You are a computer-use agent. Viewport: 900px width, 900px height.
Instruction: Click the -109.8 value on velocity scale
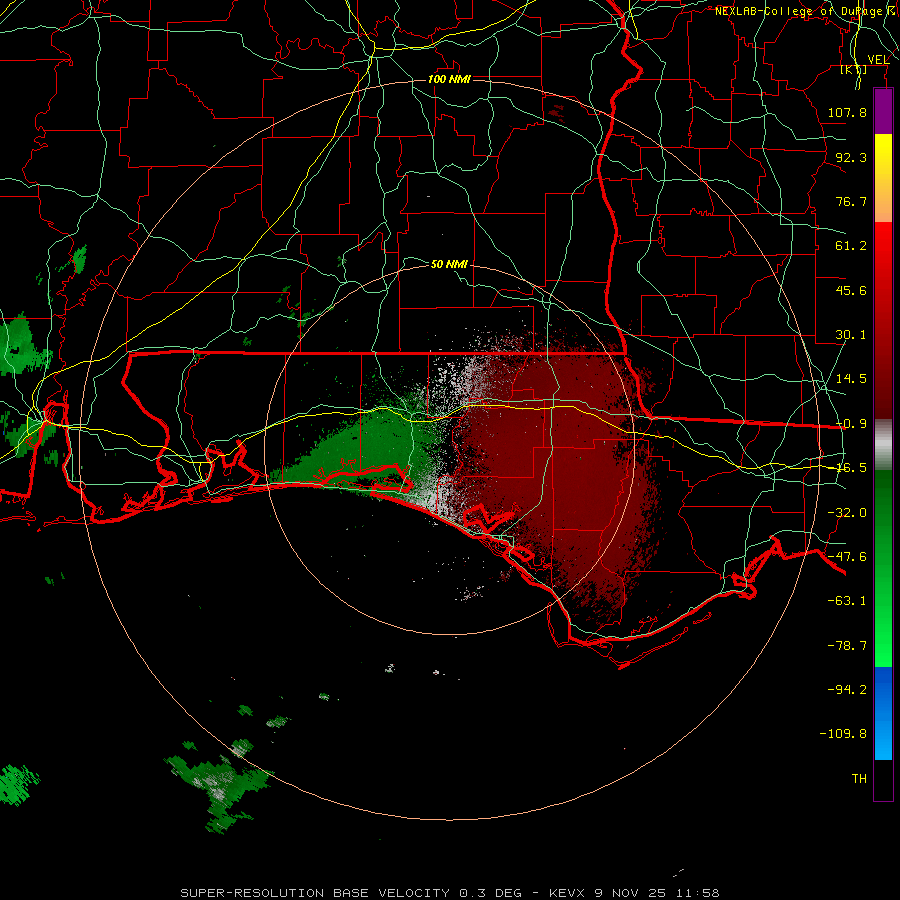pyautogui.click(x=843, y=734)
